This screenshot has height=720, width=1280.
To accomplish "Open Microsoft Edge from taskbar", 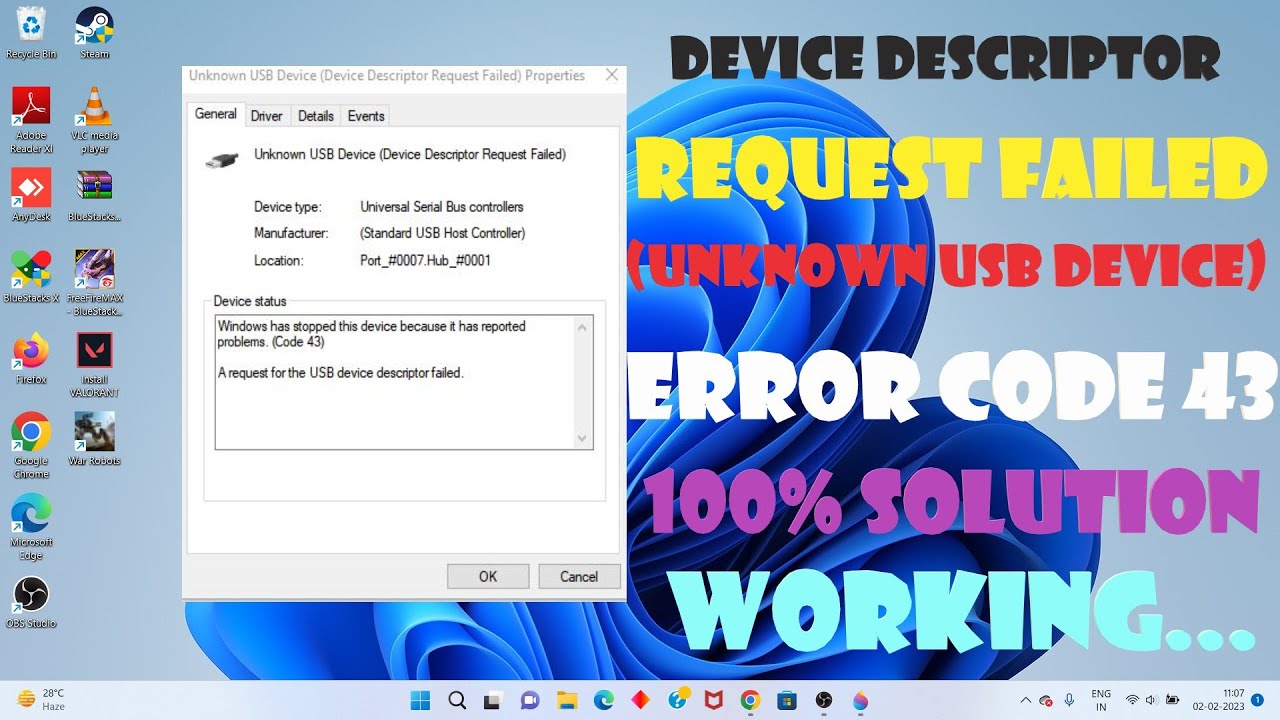I will pos(604,701).
